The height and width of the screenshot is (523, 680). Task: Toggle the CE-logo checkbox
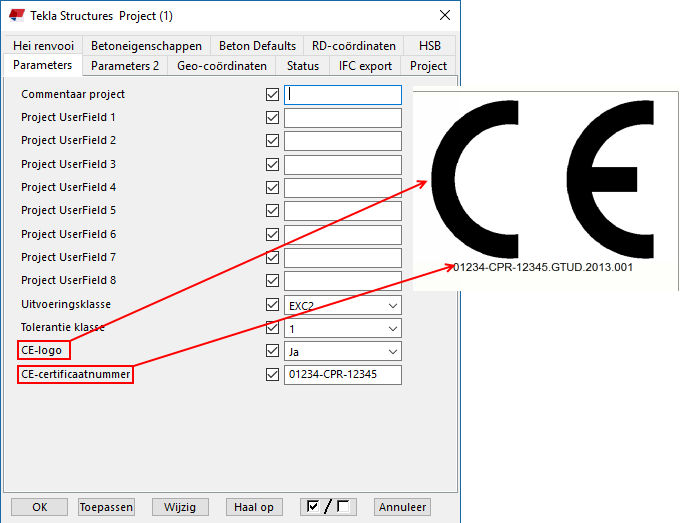tap(272, 350)
